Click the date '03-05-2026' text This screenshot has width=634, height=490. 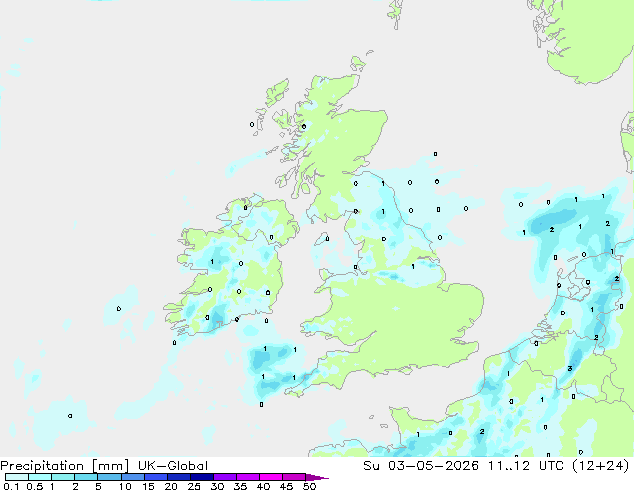pyautogui.click(x=433, y=466)
